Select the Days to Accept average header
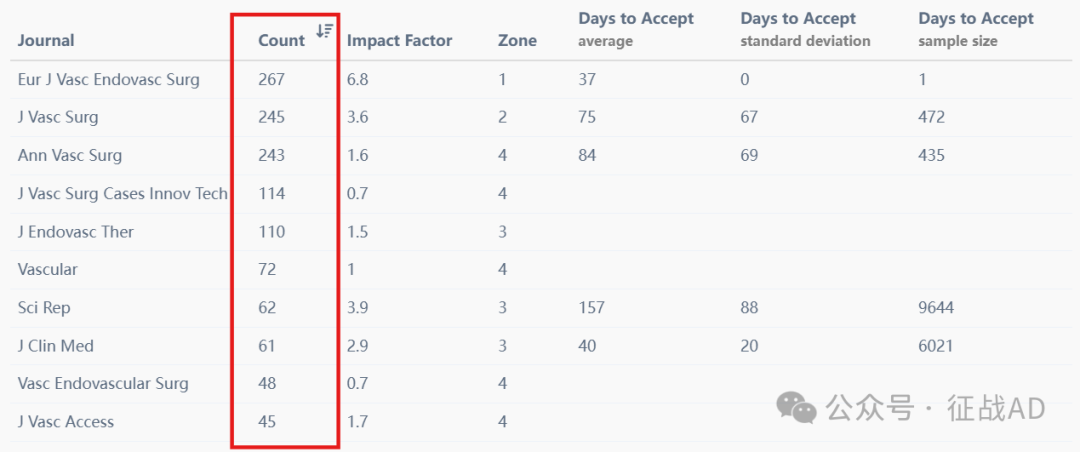Screen dimensions: 1080x452 (636, 30)
